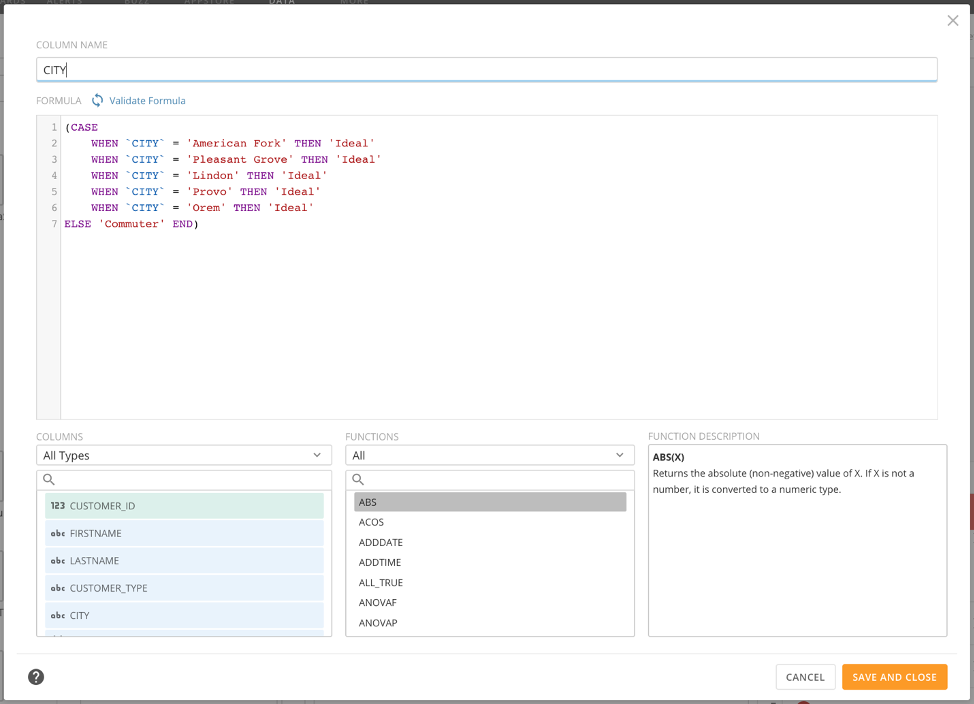Click the Validate Formula refresh icon
The image size is (974, 704).
point(98,100)
